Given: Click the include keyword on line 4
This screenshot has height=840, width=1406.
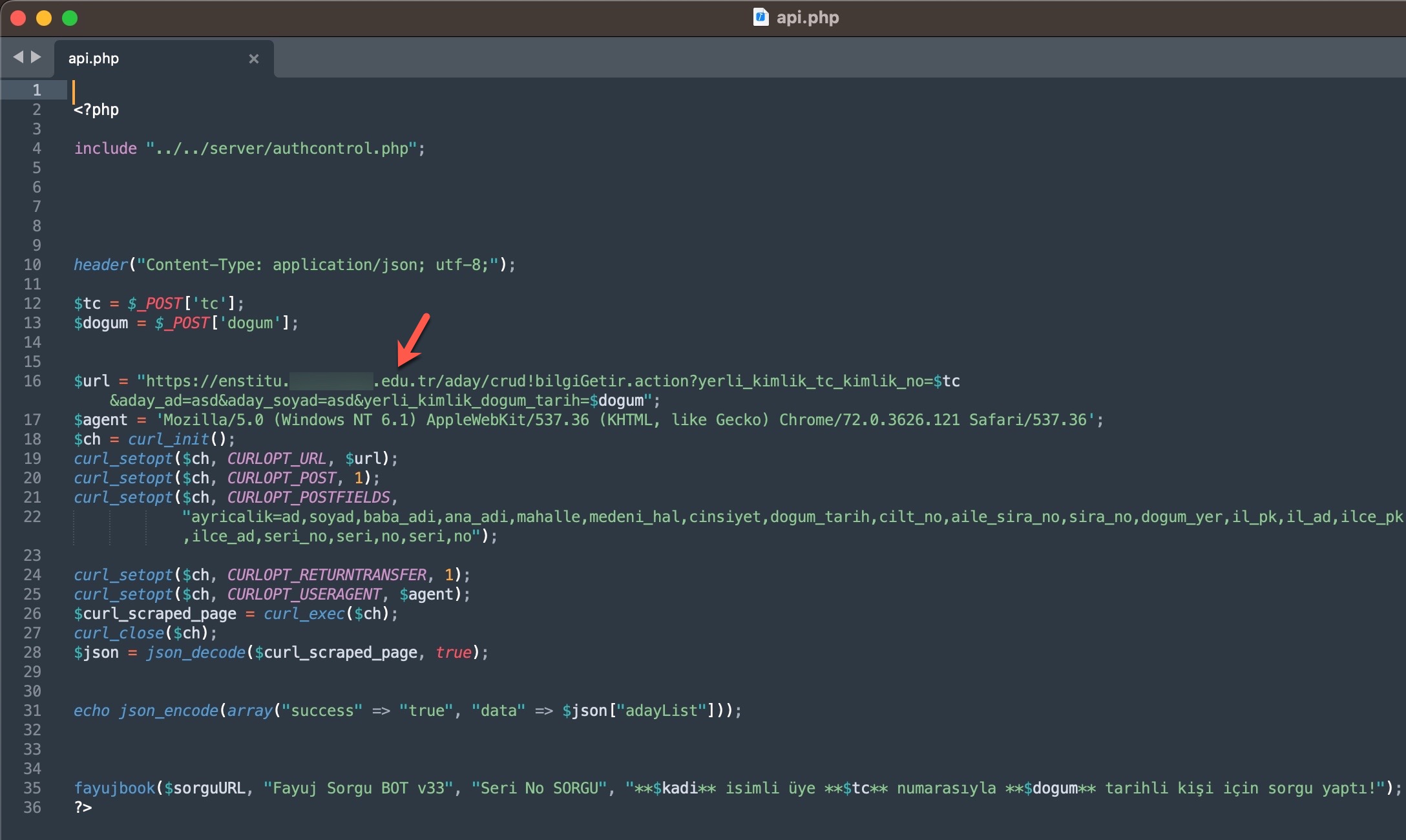Looking at the screenshot, I should (105, 149).
